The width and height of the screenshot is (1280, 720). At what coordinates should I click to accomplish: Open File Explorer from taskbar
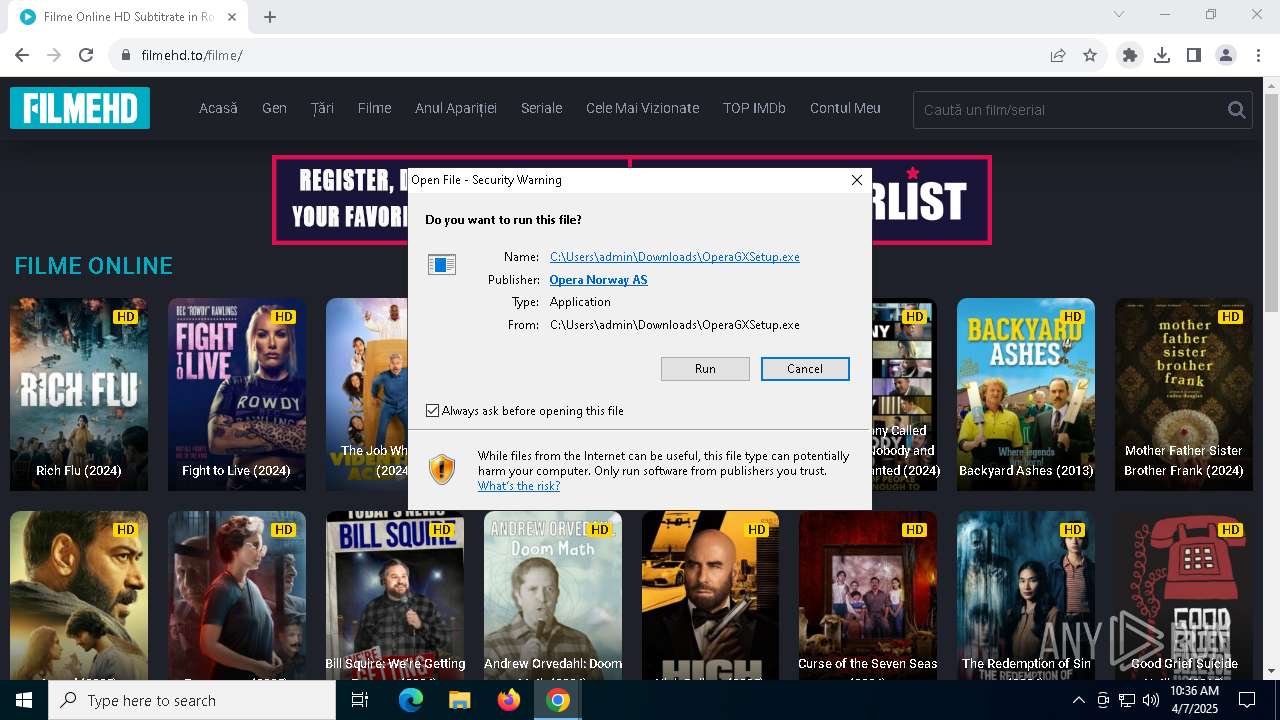point(459,700)
